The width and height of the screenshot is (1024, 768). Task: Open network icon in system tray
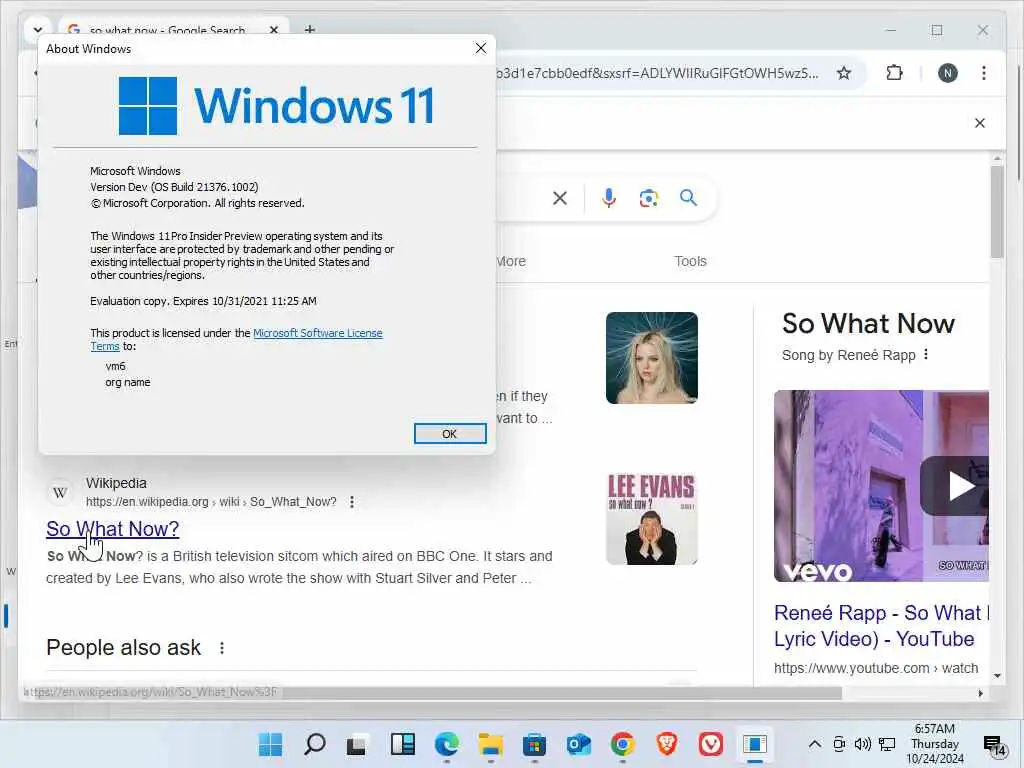point(887,744)
